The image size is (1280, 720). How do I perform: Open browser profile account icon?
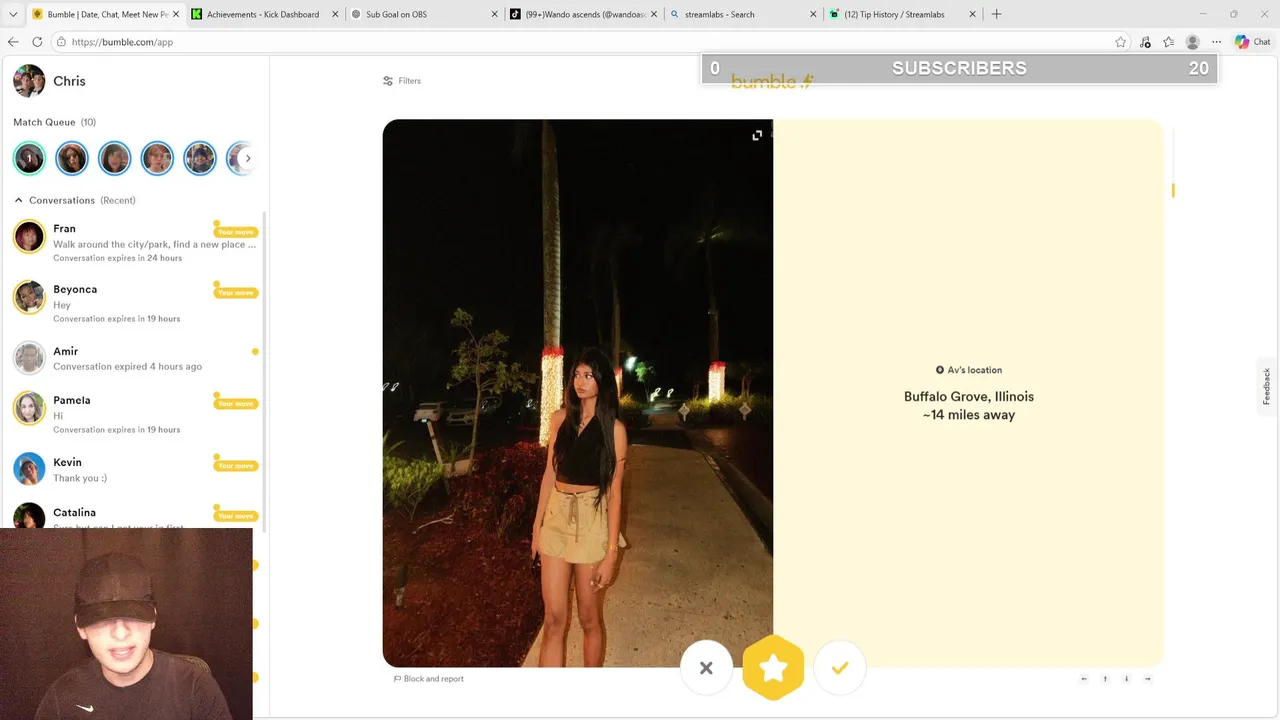point(1192,42)
